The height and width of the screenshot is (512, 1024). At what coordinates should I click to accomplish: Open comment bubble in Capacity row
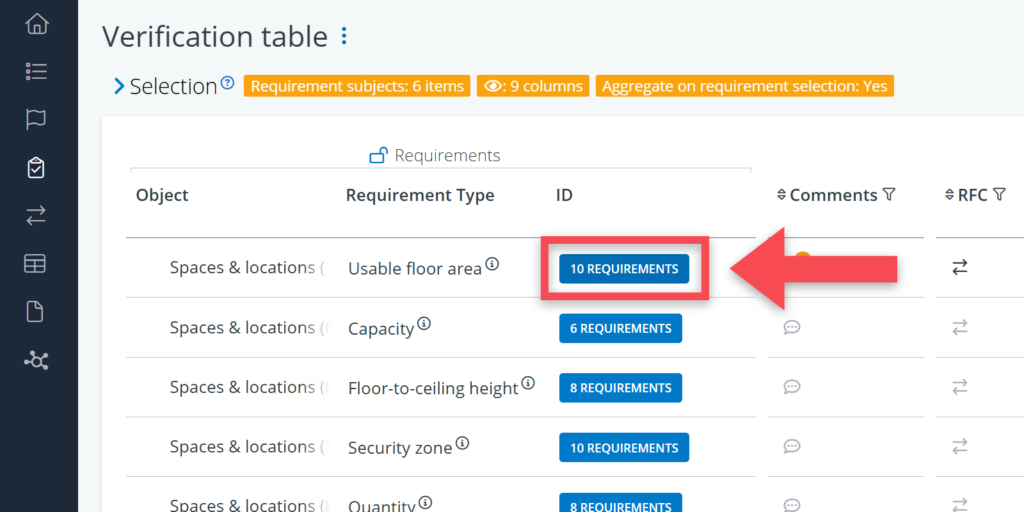click(x=792, y=327)
